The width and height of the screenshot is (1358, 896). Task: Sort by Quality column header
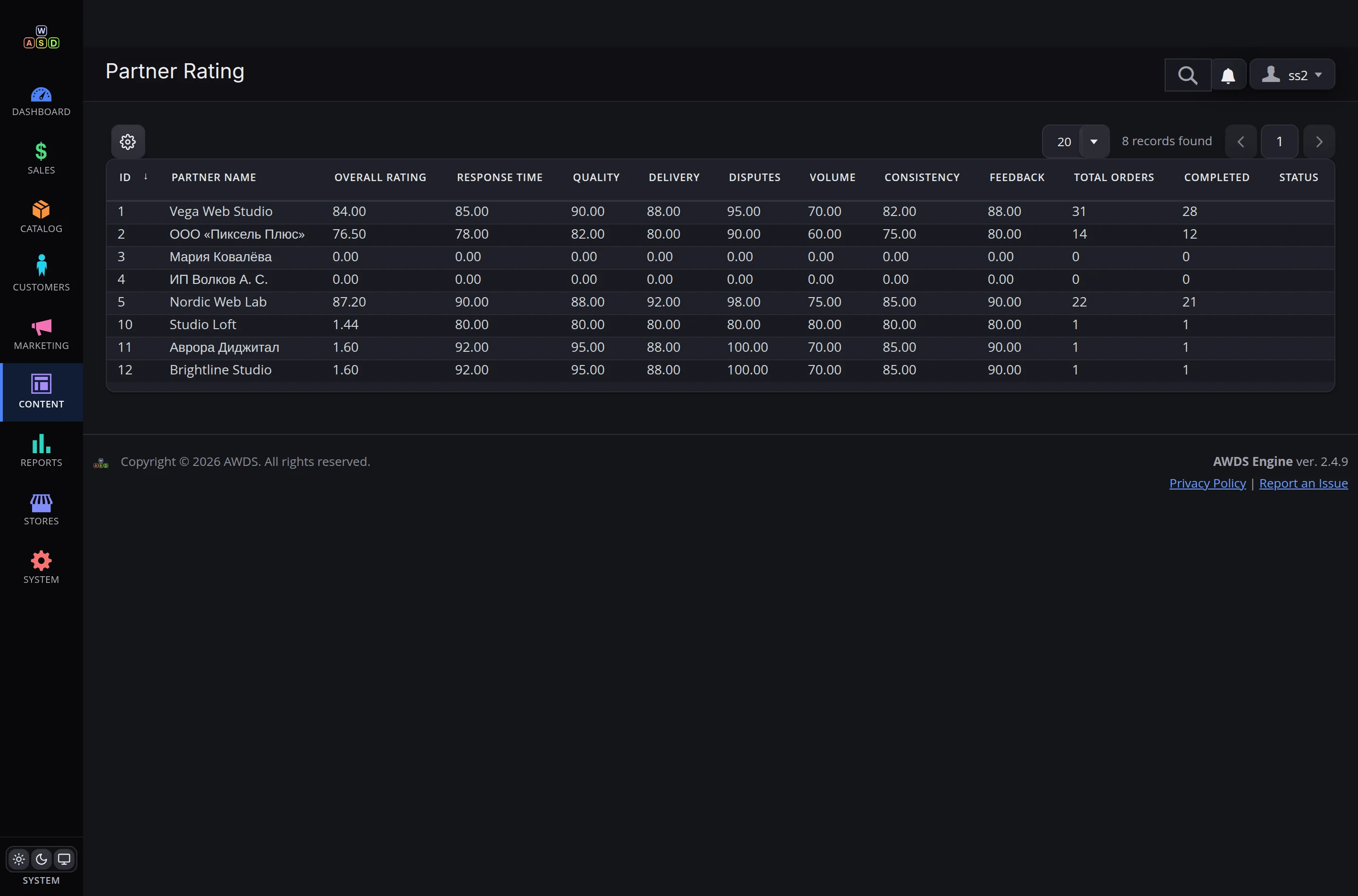596,178
